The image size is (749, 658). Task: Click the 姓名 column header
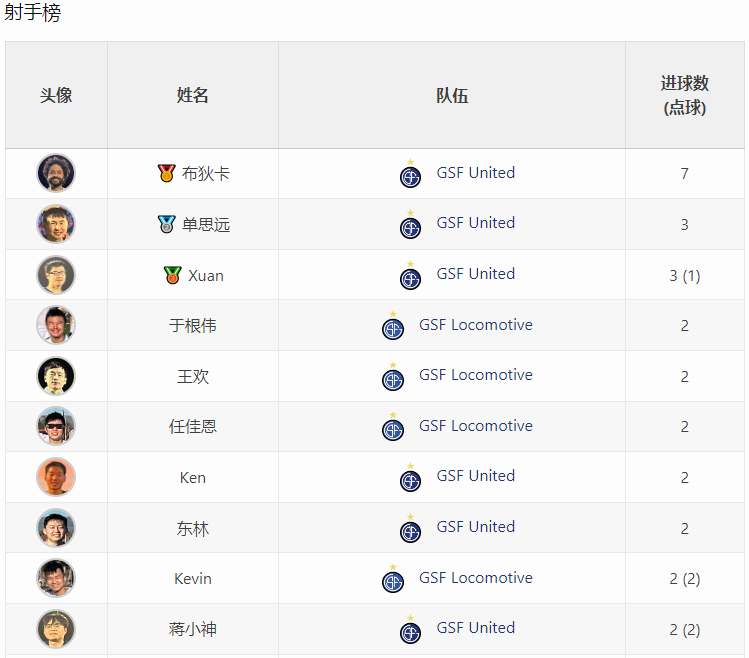(193, 95)
